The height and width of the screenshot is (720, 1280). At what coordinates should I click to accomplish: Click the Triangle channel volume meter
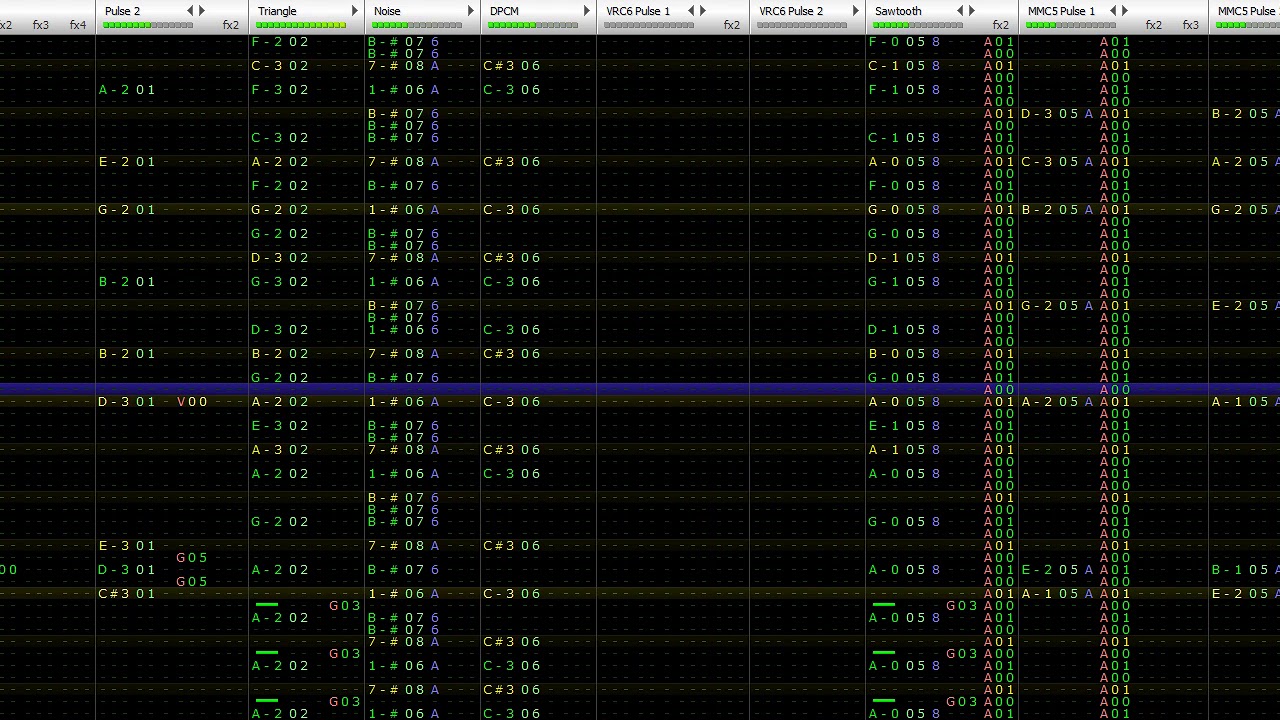click(301, 25)
